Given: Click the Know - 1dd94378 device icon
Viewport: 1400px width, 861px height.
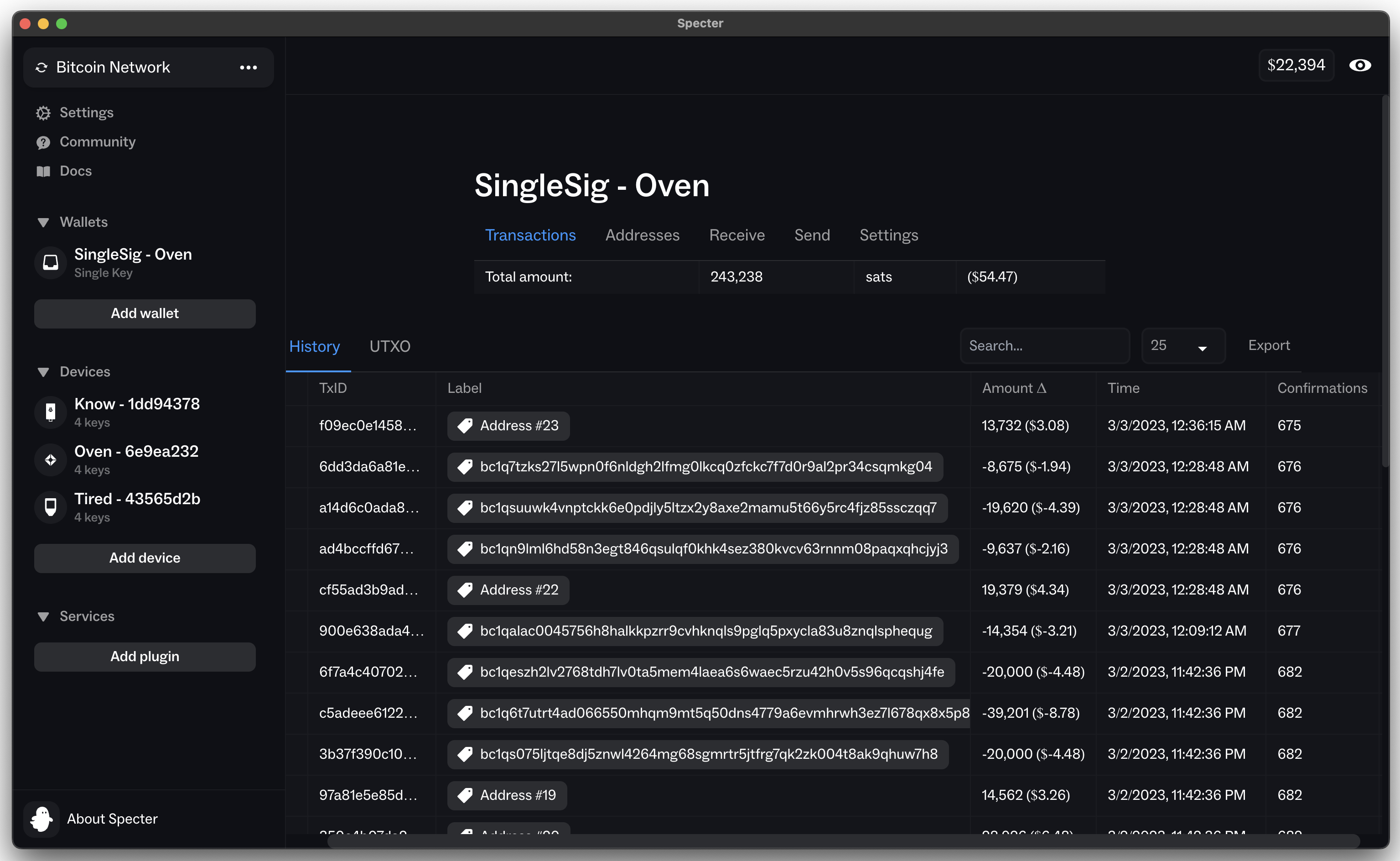Looking at the screenshot, I should click(51, 412).
